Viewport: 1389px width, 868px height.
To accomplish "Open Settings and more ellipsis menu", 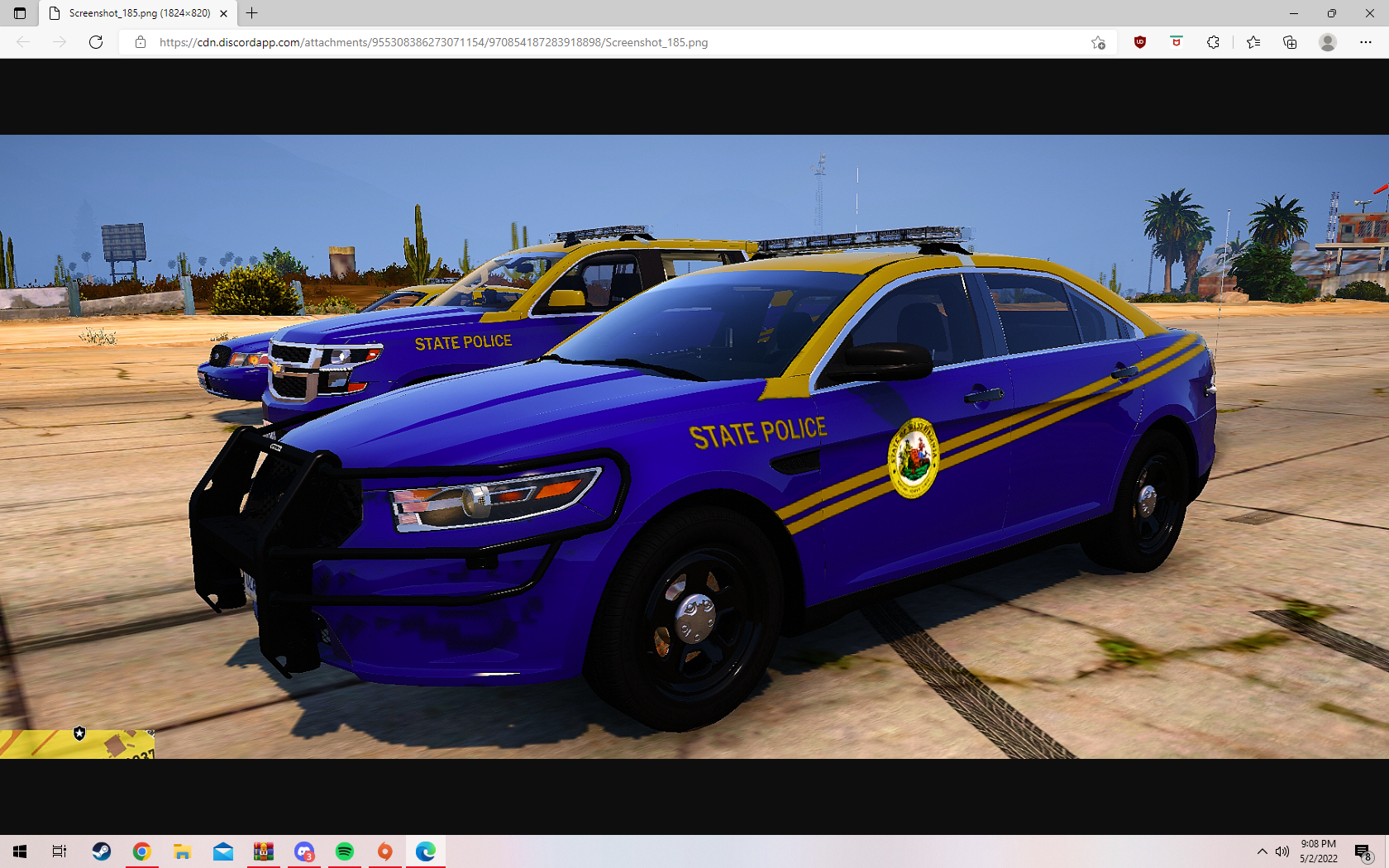I will pyautogui.click(x=1365, y=42).
